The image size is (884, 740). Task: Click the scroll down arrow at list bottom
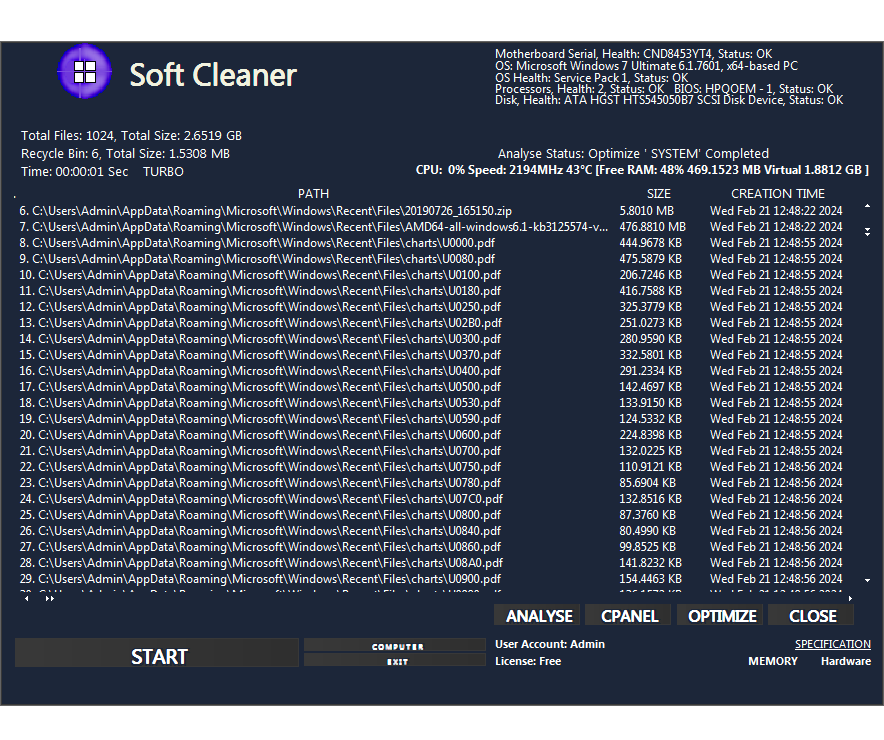coord(867,581)
